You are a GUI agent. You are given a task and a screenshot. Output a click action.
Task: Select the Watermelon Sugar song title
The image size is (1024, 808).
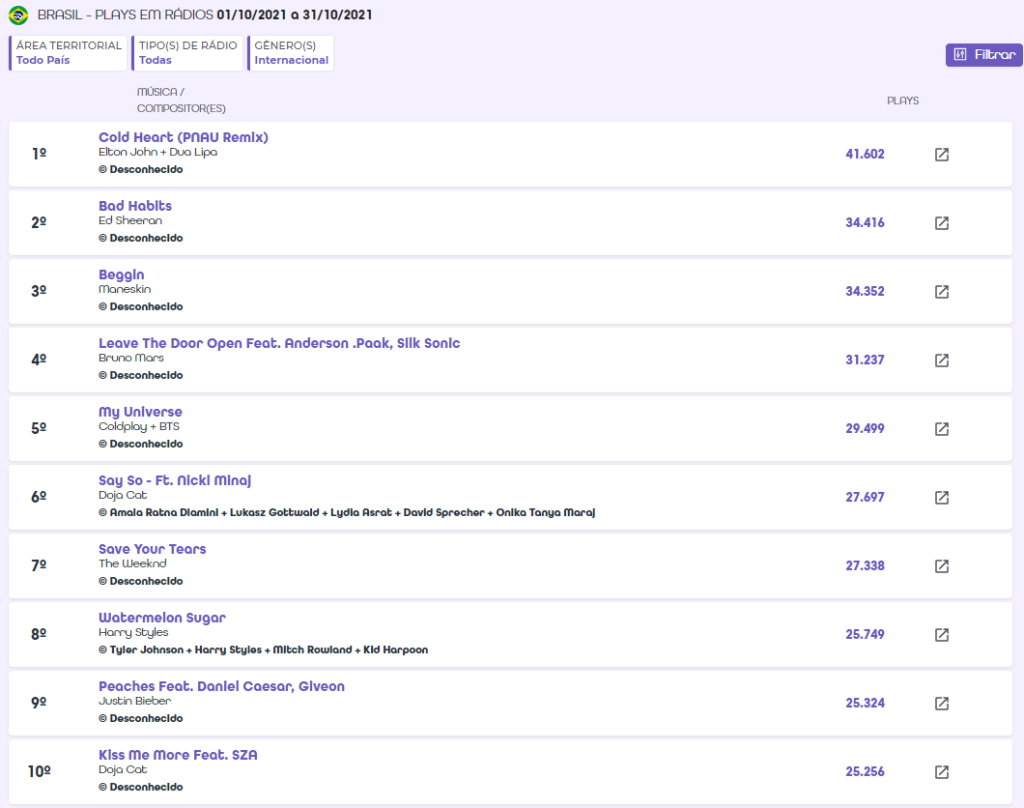(x=162, y=618)
